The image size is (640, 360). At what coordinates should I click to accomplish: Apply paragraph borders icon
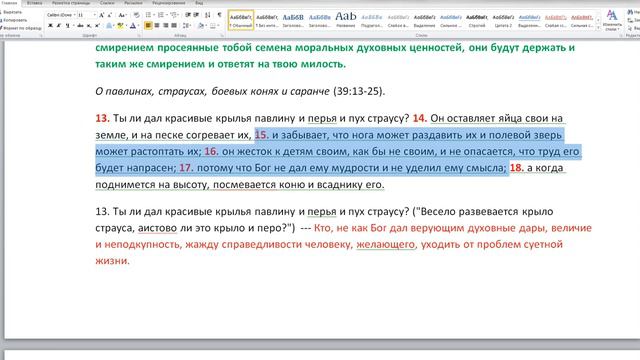coord(213,26)
